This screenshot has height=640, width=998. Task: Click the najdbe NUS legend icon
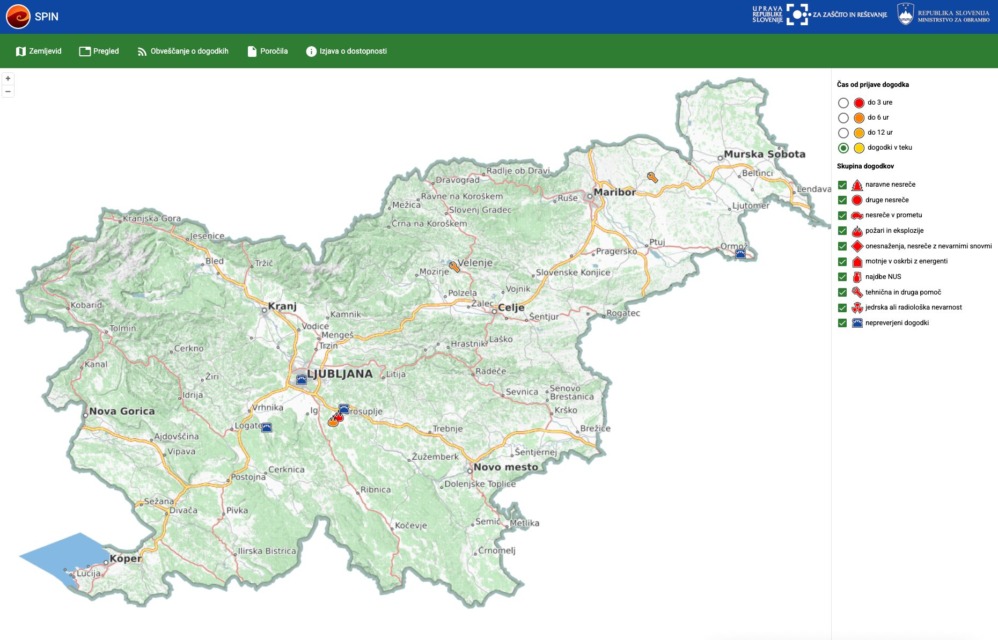coord(857,277)
